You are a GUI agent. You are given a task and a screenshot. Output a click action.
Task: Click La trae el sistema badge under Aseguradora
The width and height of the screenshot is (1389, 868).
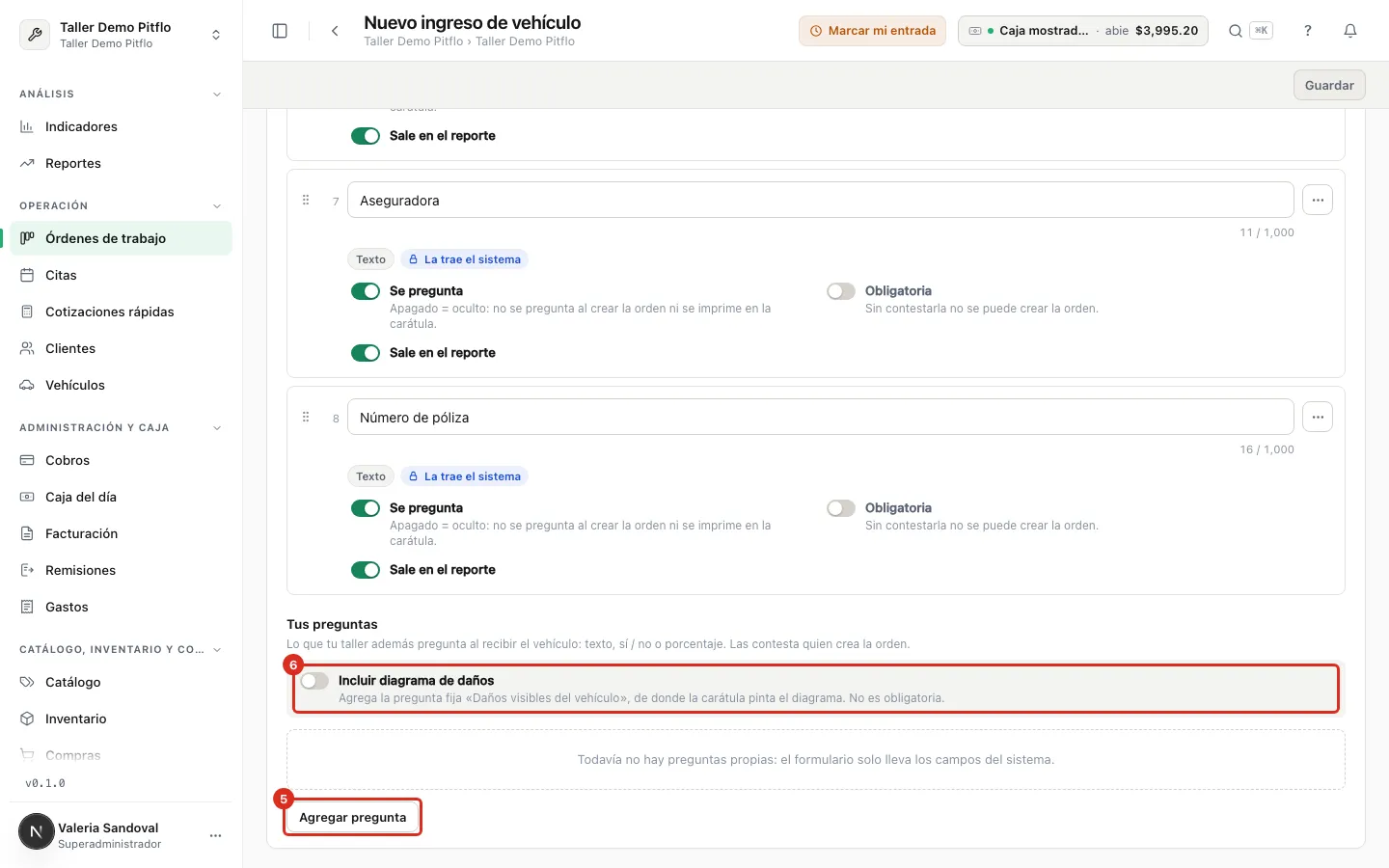coord(464,259)
